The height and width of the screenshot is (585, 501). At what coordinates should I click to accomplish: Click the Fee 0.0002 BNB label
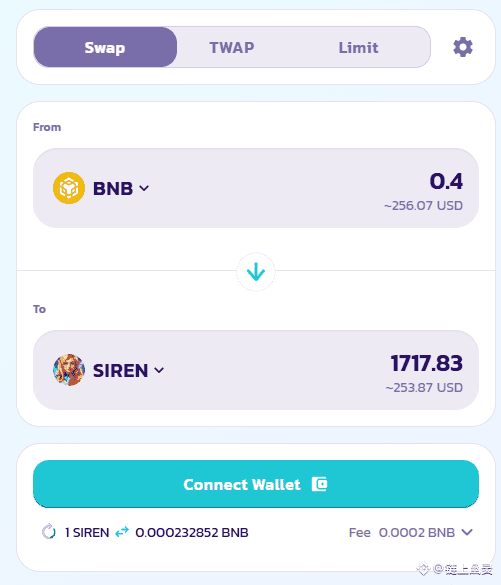click(402, 532)
